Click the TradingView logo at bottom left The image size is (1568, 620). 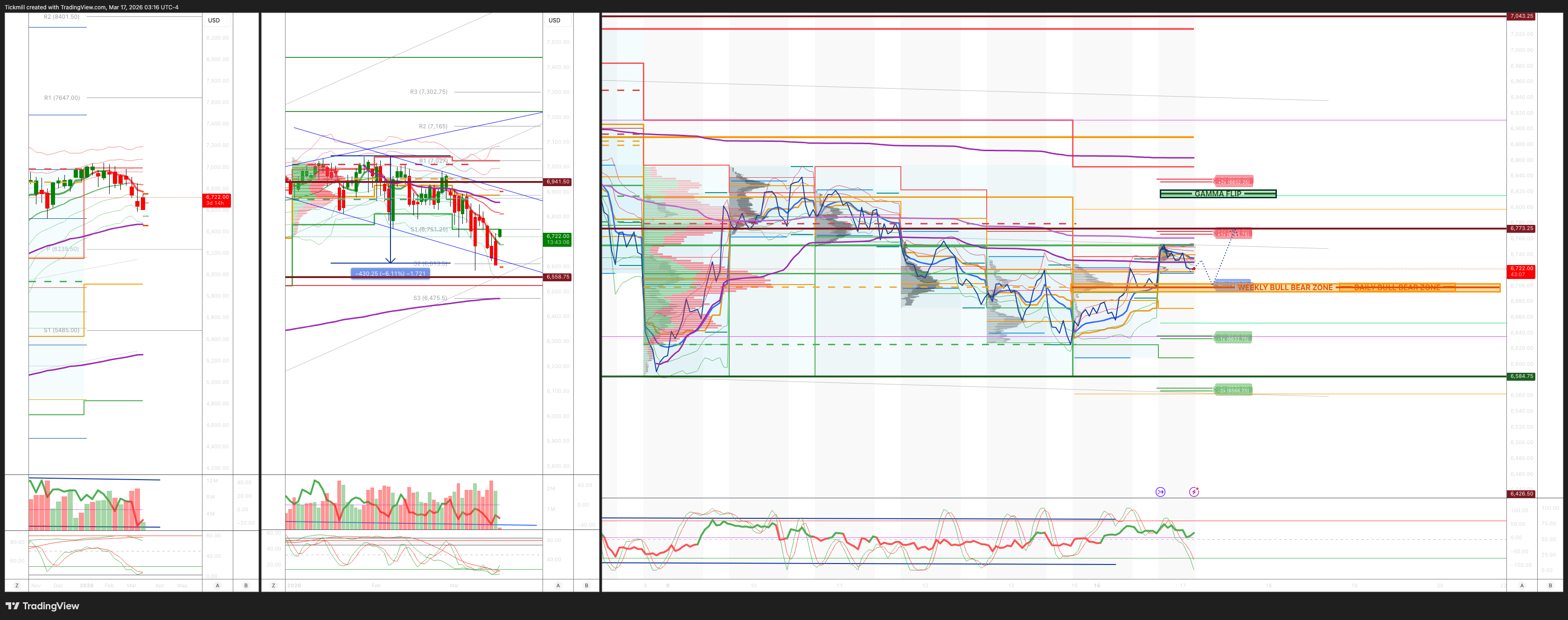42,606
